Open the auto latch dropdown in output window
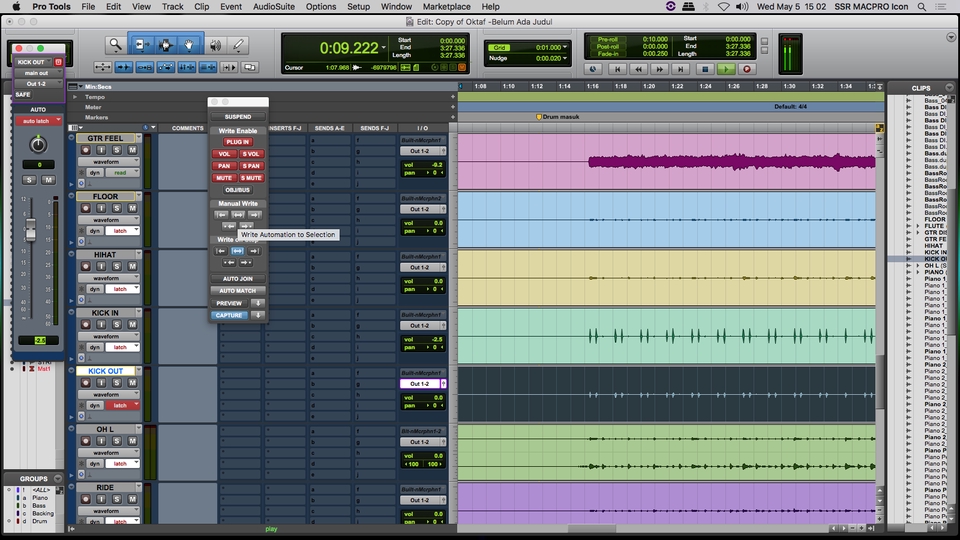 click(x=39, y=121)
